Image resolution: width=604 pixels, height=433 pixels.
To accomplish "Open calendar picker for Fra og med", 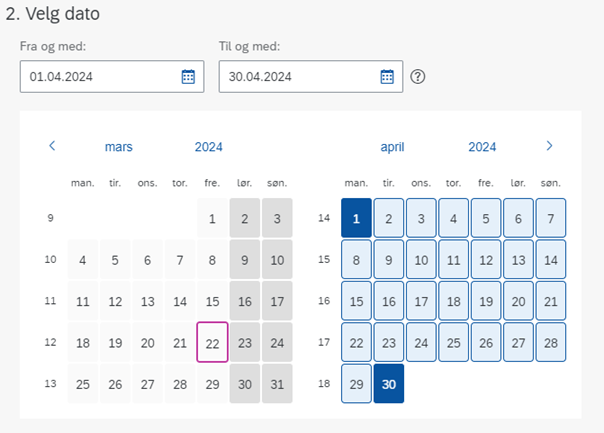I will (x=188, y=77).
